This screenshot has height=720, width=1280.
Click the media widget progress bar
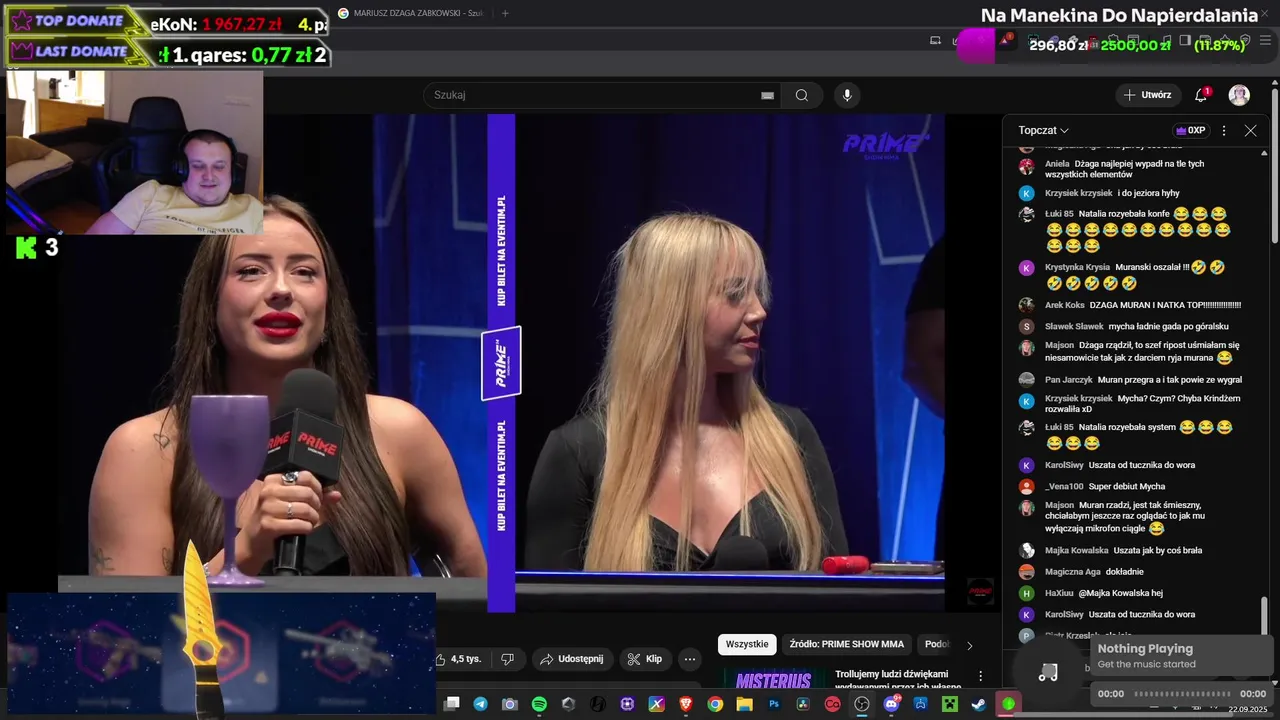pos(1182,693)
